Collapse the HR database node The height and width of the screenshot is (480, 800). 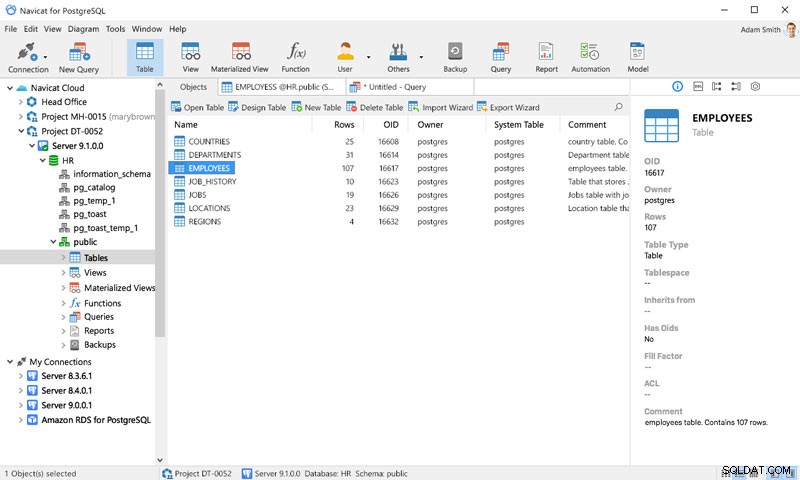(x=42, y=161)
